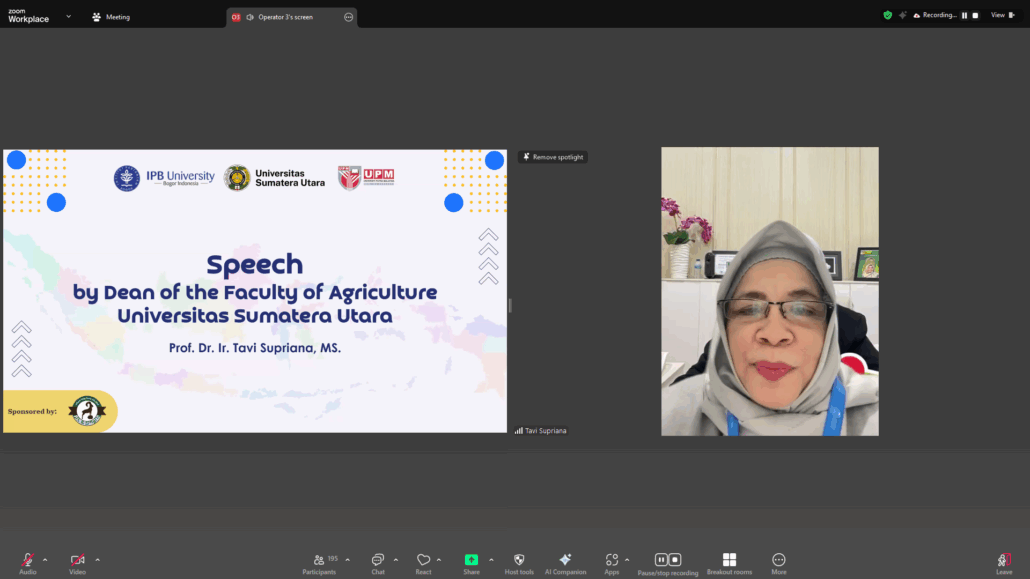1030x579 pixels.
Task: Open Operator 3's screen share options
Action: (x=349, y=17)
